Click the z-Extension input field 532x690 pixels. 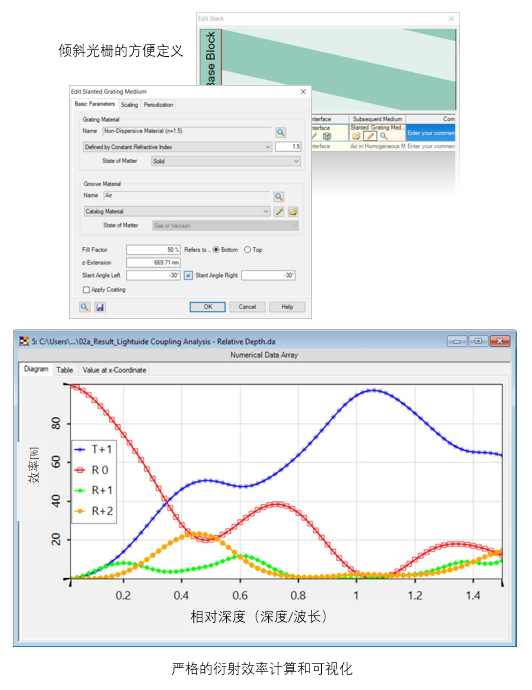[153, 262]
